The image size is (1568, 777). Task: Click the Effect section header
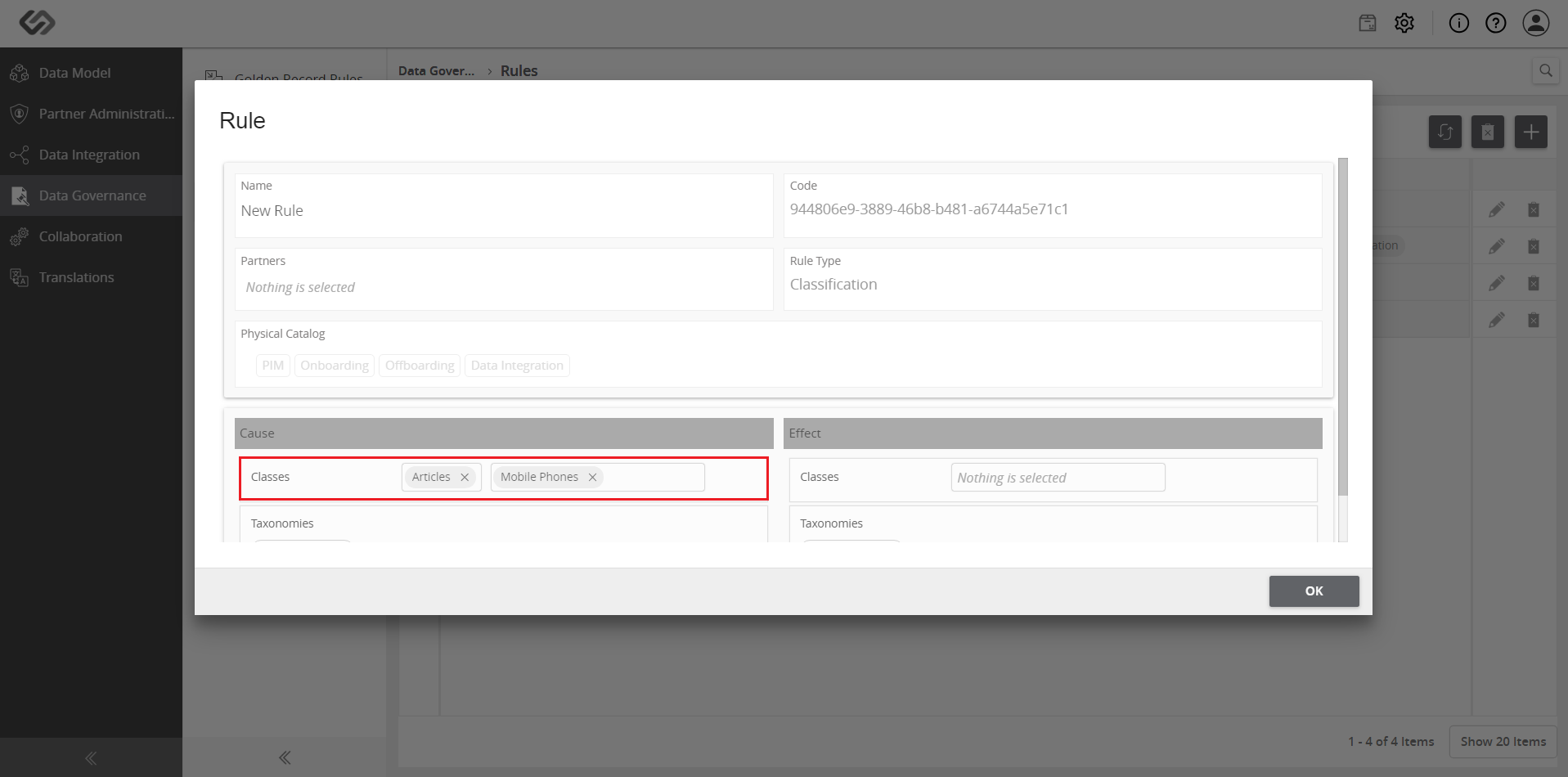coord(1053,433)
